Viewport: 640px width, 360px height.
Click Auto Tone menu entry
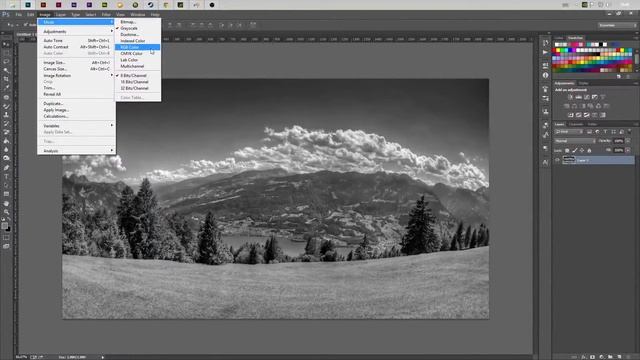pyautogui.click(x=76, y=40)
